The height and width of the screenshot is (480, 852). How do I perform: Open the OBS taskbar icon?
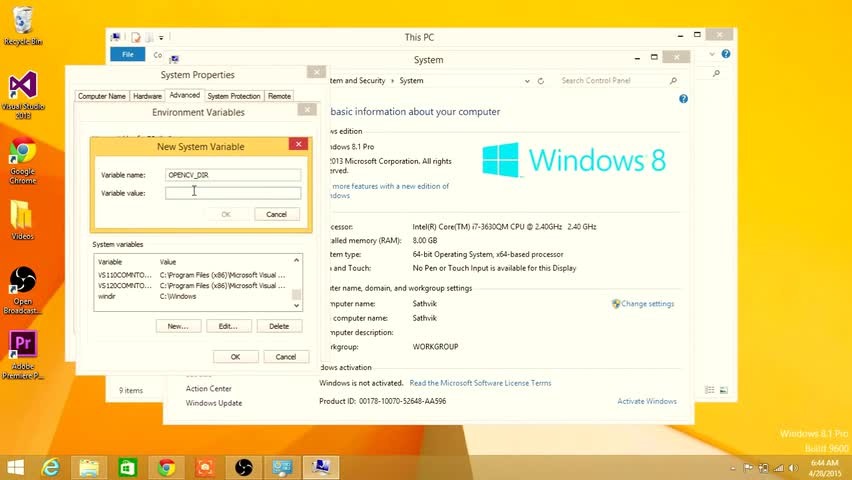[x=243, y=467]
